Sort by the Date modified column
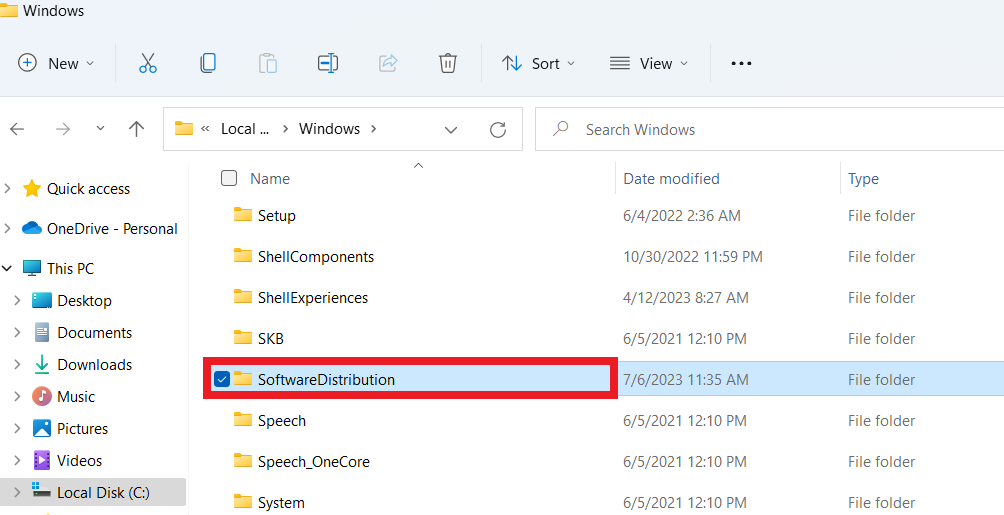 (671, 178)
